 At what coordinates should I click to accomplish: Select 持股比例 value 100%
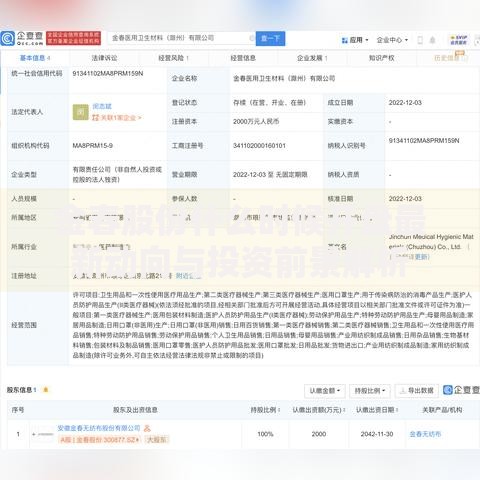(x=265, y=434)
